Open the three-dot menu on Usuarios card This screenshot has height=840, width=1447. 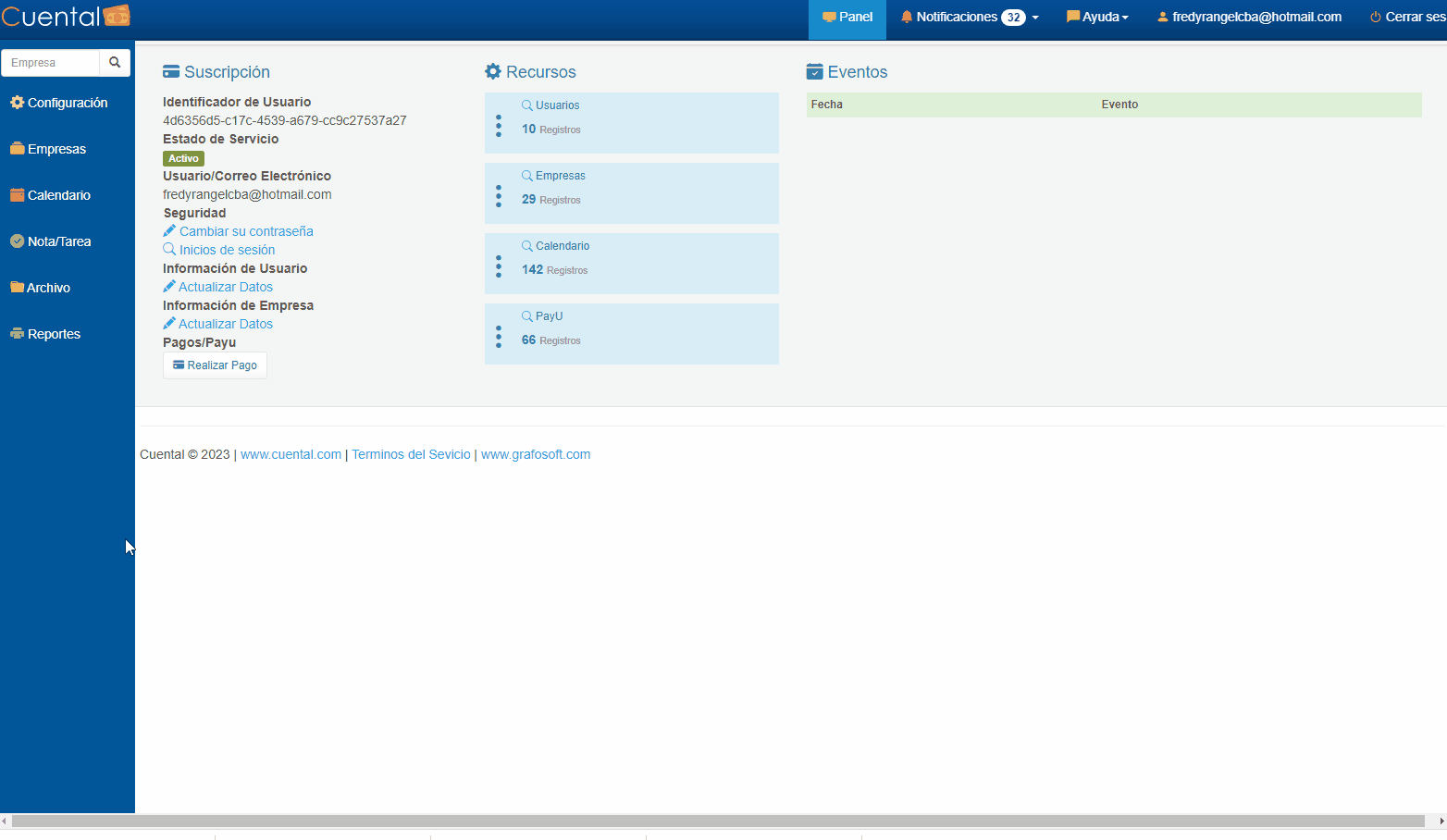[499, 126]
